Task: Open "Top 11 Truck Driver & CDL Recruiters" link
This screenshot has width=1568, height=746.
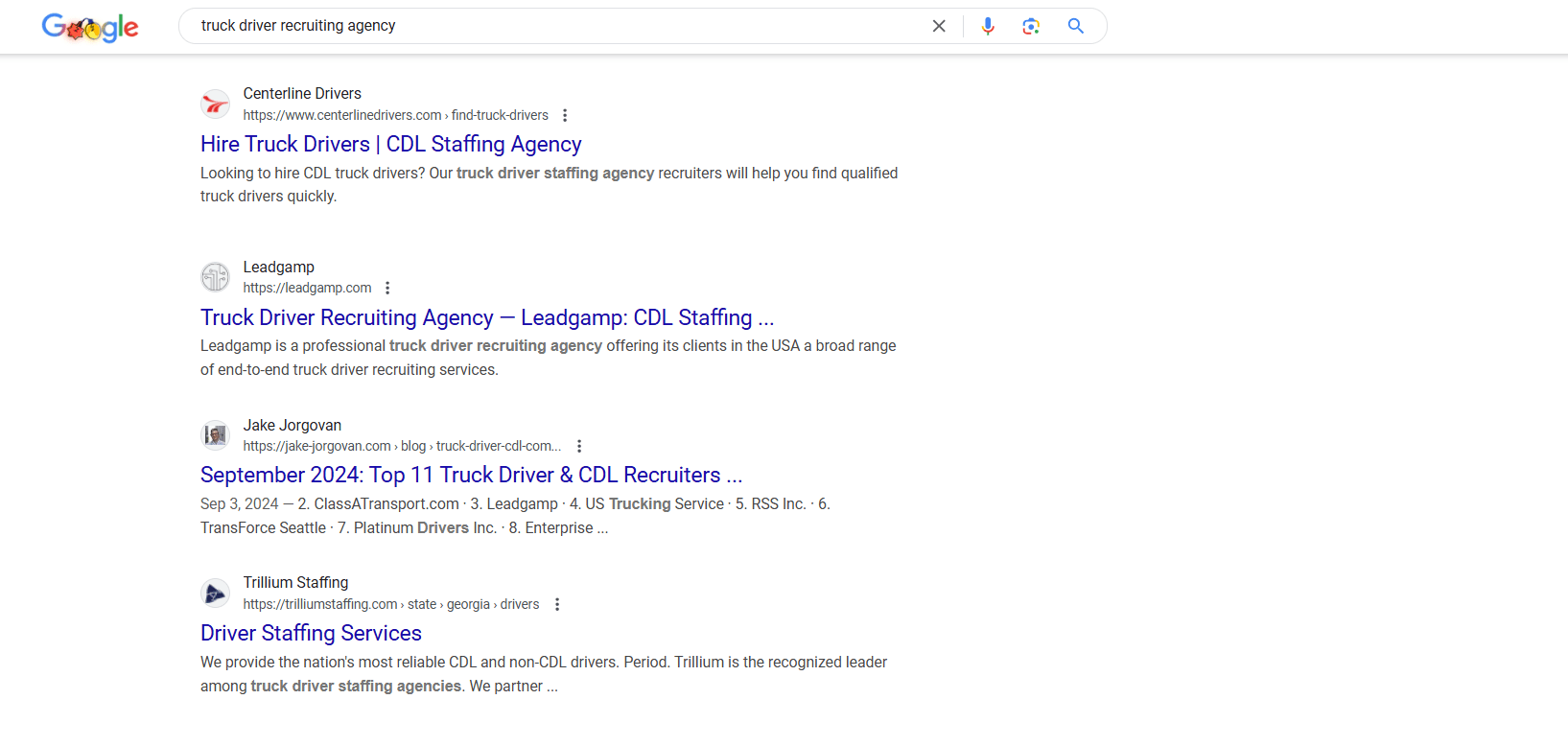Action: coord(471,475)
